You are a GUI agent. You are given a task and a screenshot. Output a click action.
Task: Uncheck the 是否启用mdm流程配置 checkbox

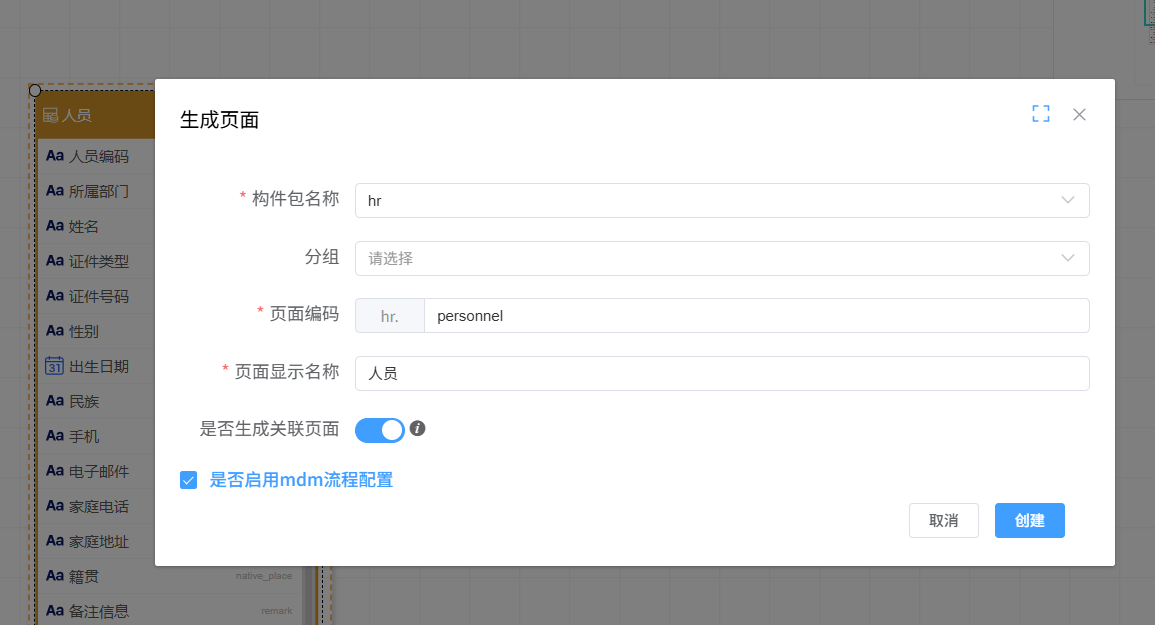coord(189,481)
